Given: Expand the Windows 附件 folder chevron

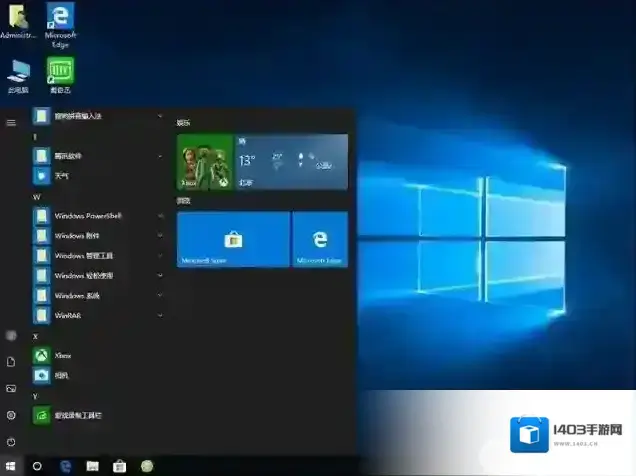Looking at the screenshot, I should pos(160,235).
